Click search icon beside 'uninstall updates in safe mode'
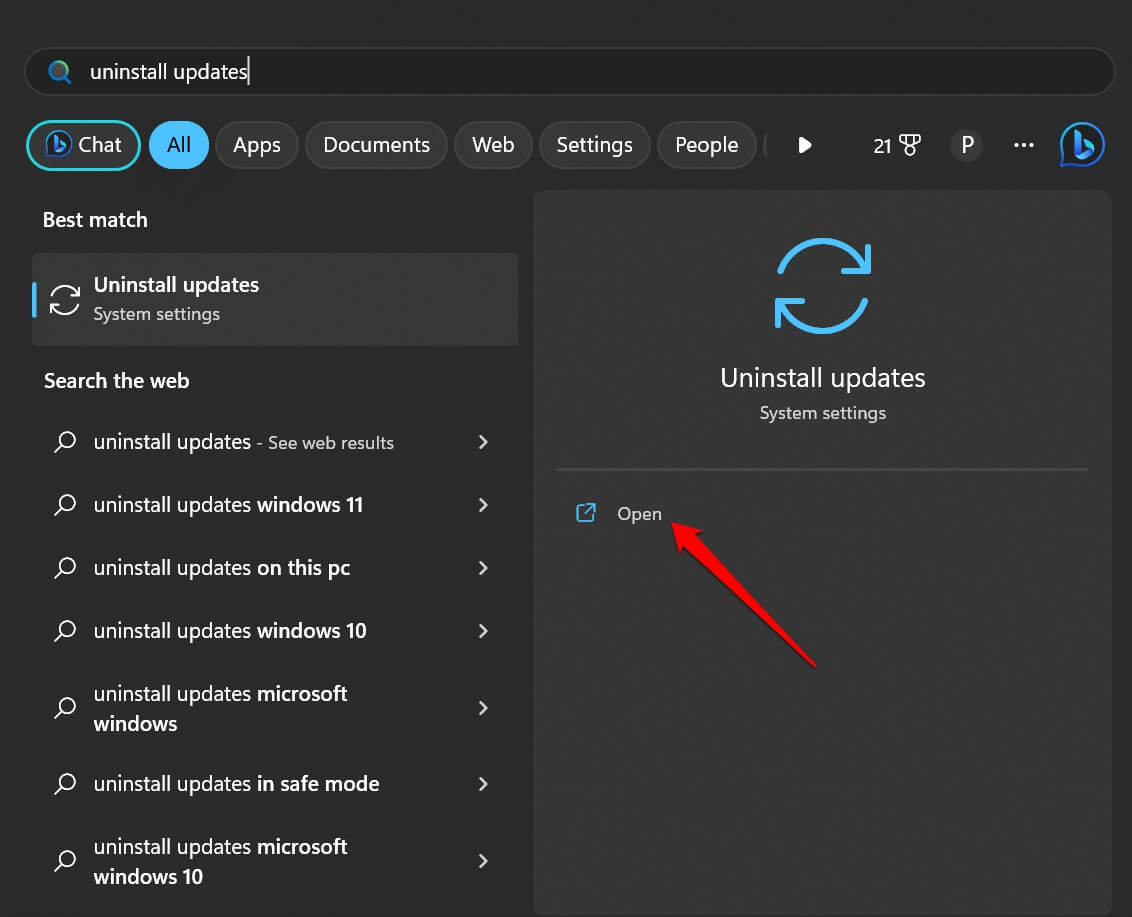The width and height of the screenshot is (1132, 917). pos(65,783)
